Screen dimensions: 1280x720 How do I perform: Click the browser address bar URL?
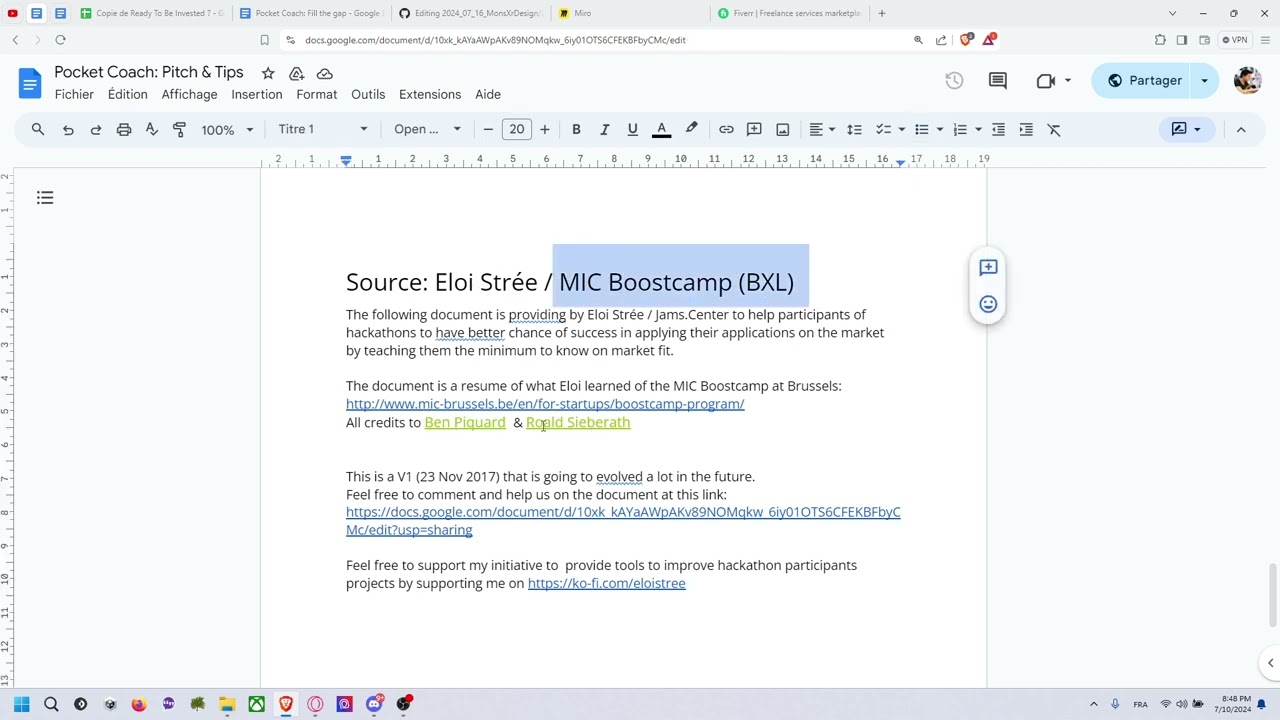[x=495, y=40]
